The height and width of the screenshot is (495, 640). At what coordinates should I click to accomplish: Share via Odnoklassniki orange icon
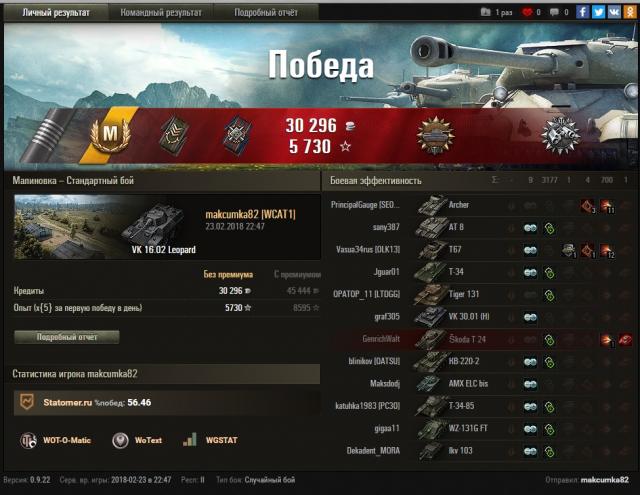click(x=629, y=12)
